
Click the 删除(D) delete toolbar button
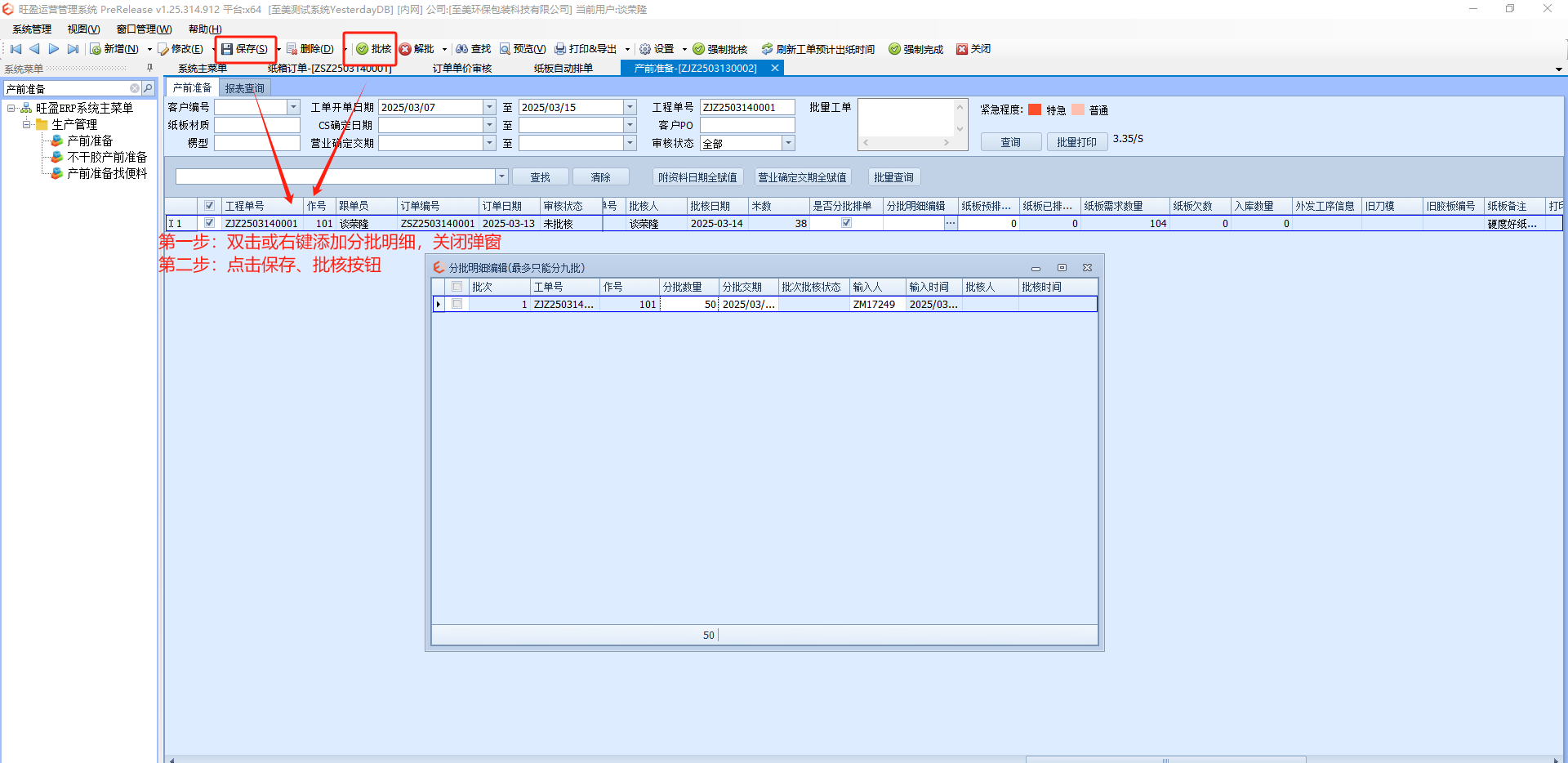[x=310, y=49]
